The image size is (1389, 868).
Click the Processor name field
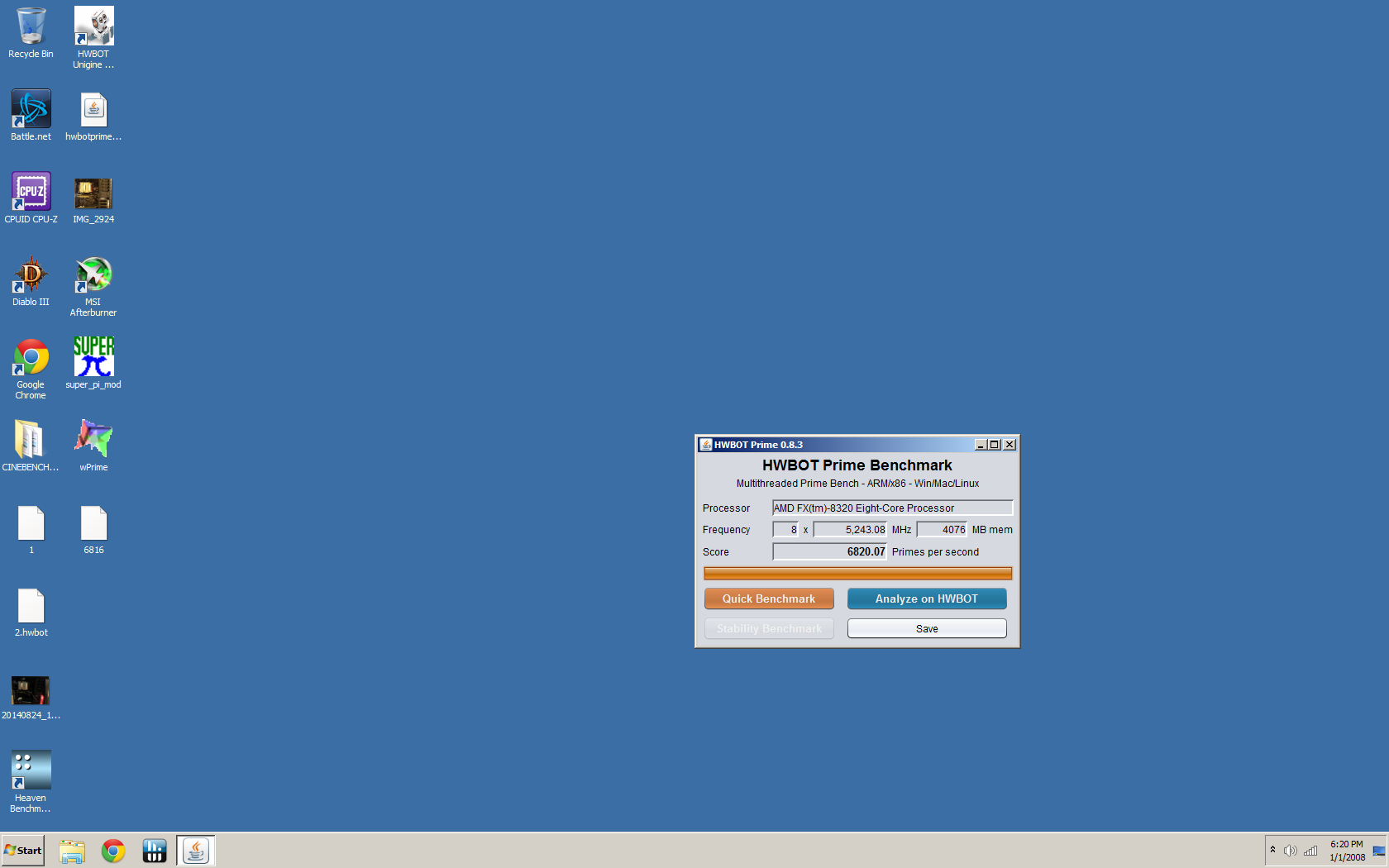(892, 508)
